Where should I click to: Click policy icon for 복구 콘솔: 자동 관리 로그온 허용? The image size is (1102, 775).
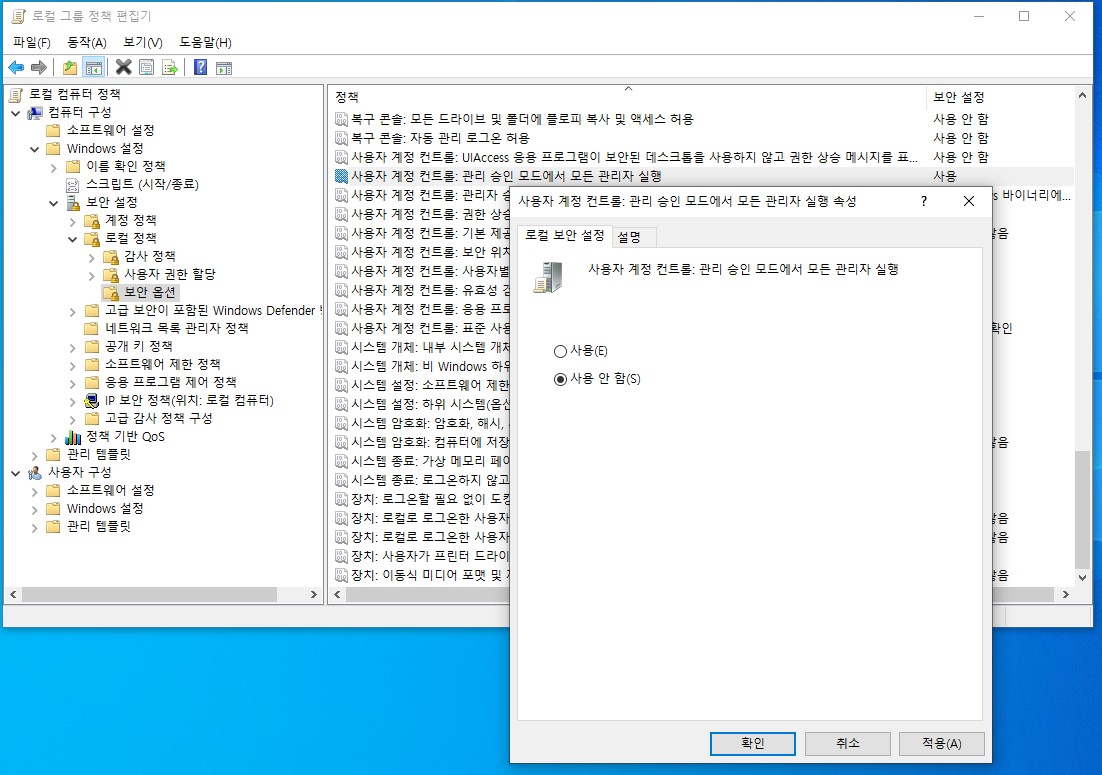(342, 138)
